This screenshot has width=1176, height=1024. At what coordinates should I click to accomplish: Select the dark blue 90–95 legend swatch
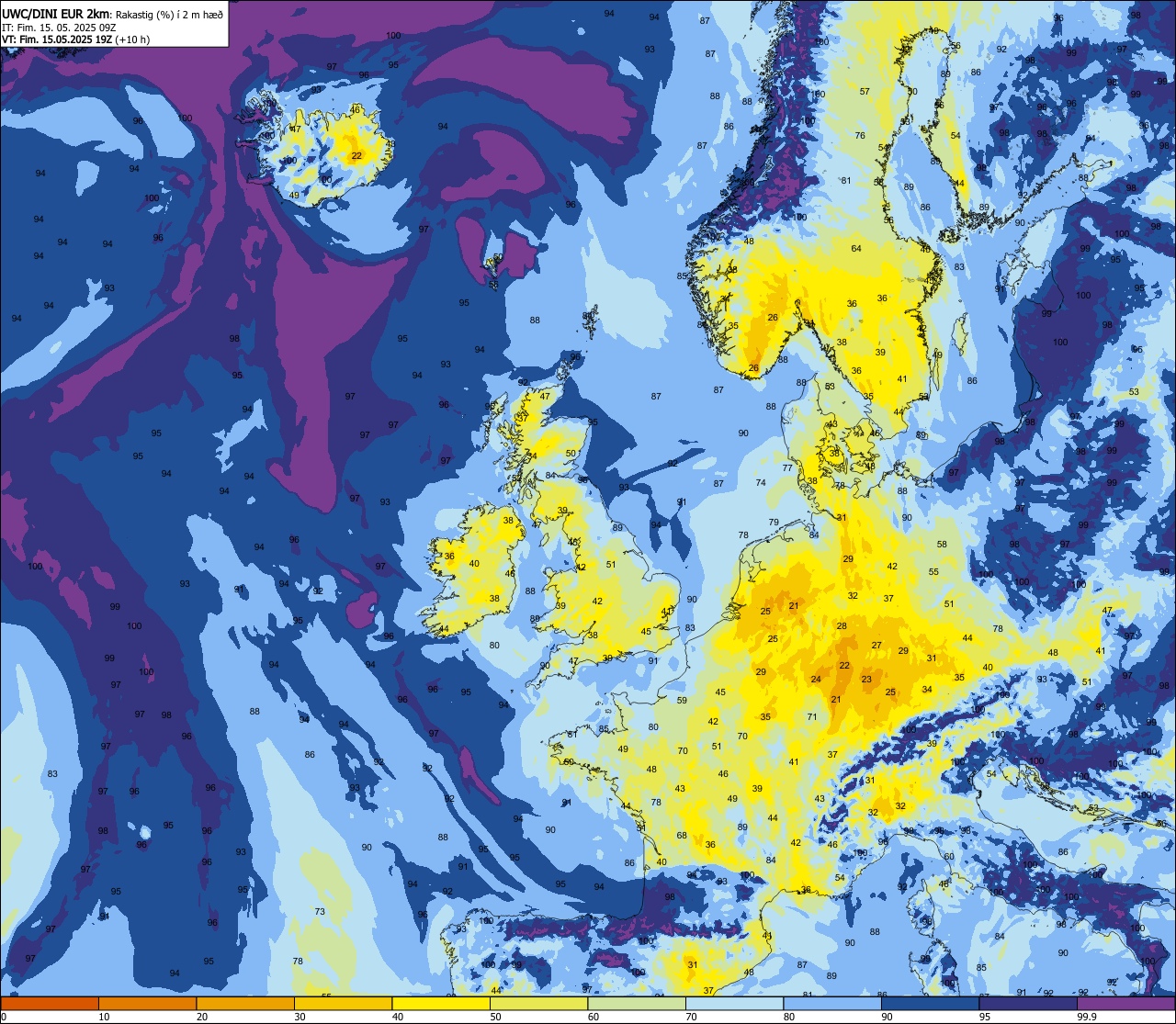click(930, 1003)
